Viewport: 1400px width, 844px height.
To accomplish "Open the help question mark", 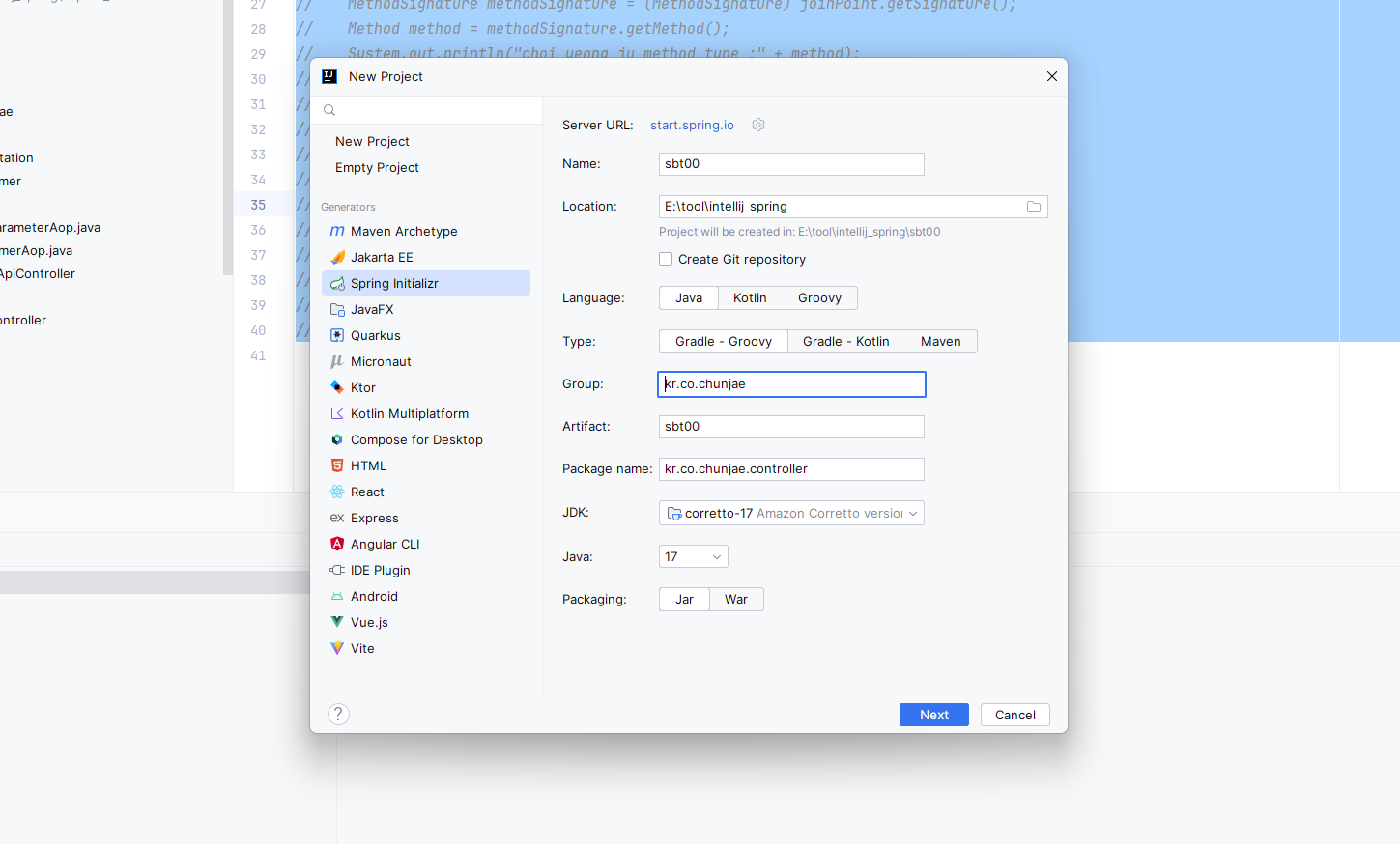I will [x=338, y=714].
